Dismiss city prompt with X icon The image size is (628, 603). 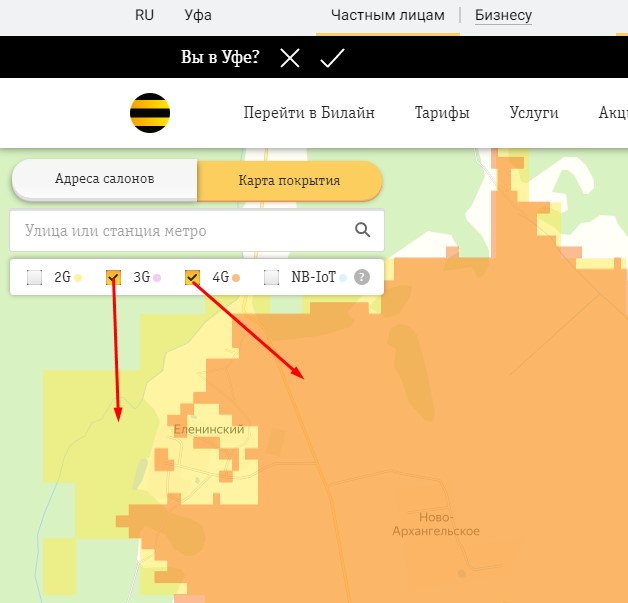click(290, 58)
